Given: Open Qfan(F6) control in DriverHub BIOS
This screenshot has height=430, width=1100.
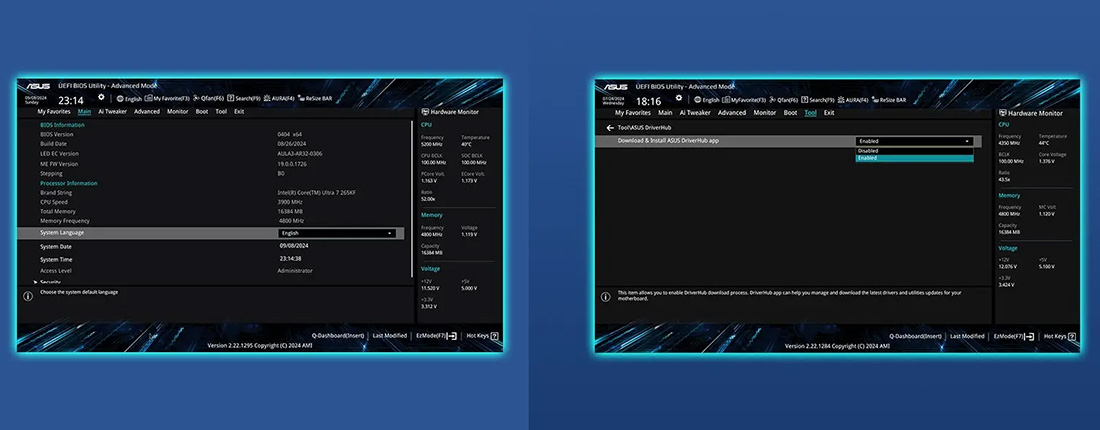Looking at the screenshot, I should (x=785, y=100).
